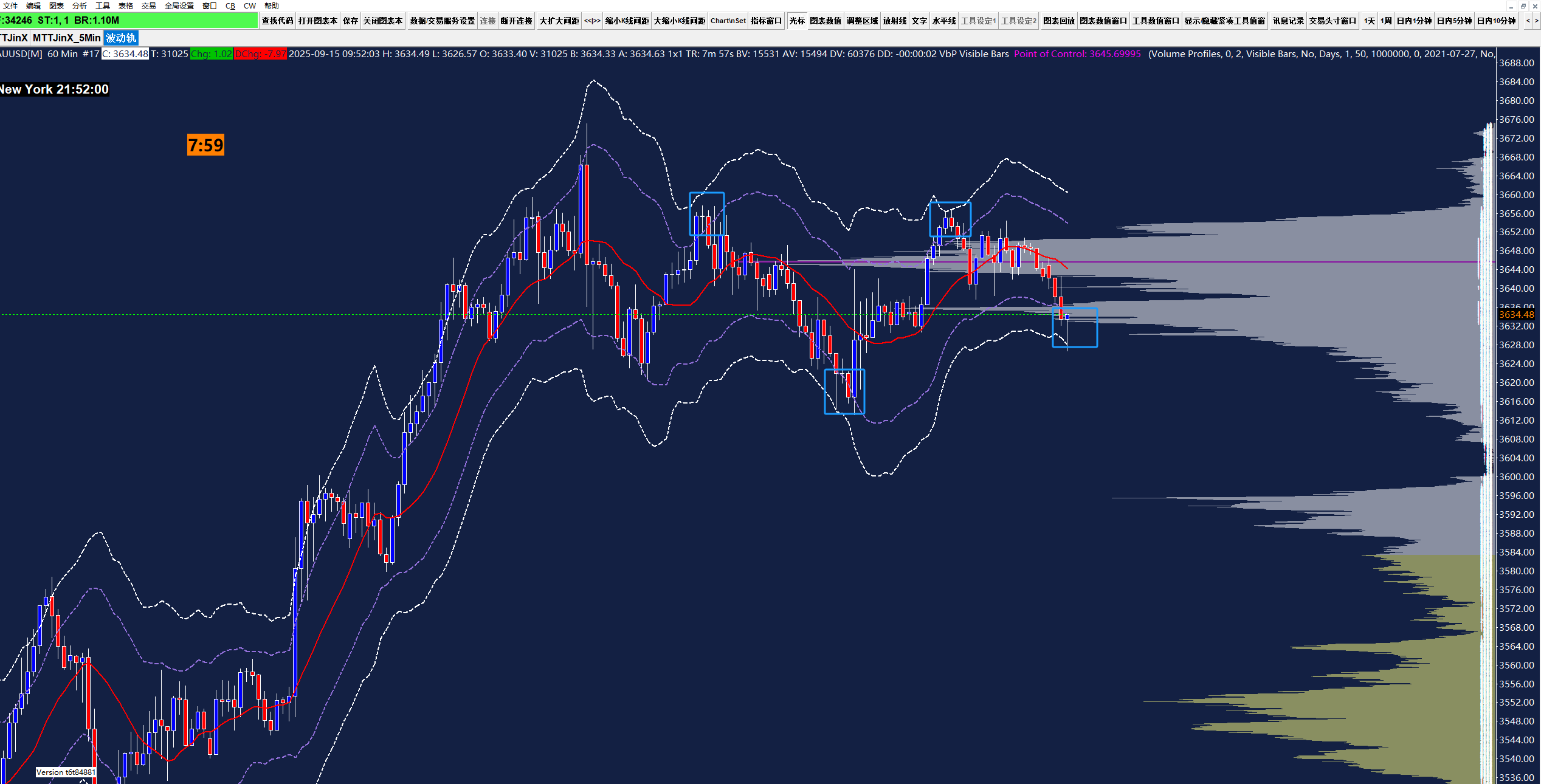The image size is (1541, 784).
Task: Switch timeframe to 1周
Action: pos(1385,21)
